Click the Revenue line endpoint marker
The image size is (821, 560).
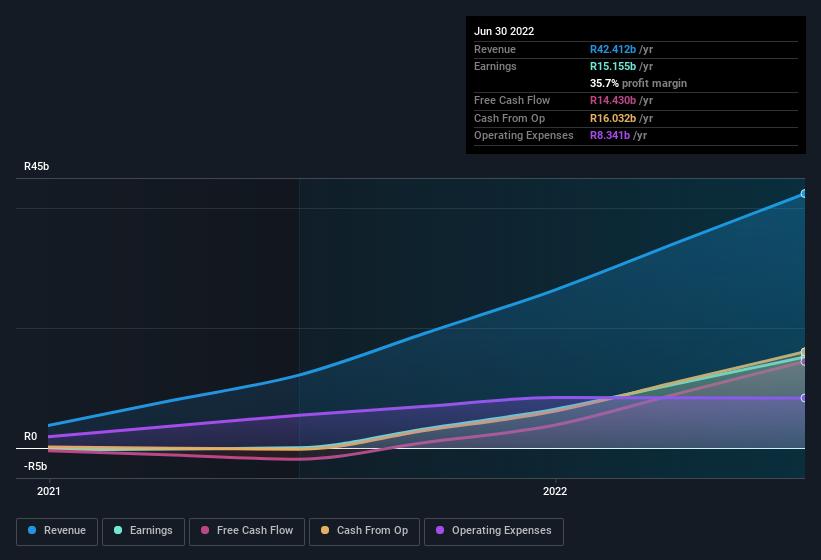pyautogui.click(x=803, y=194)
